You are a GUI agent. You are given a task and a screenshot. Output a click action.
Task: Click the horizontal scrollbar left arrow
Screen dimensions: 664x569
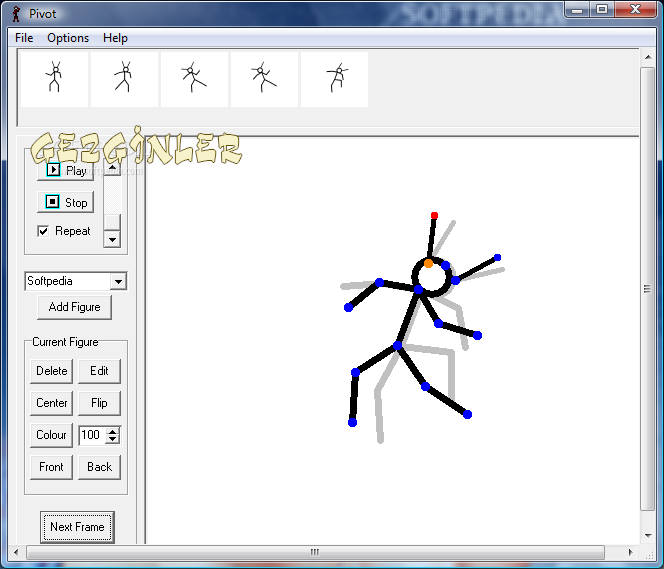(x=16, y=552)
